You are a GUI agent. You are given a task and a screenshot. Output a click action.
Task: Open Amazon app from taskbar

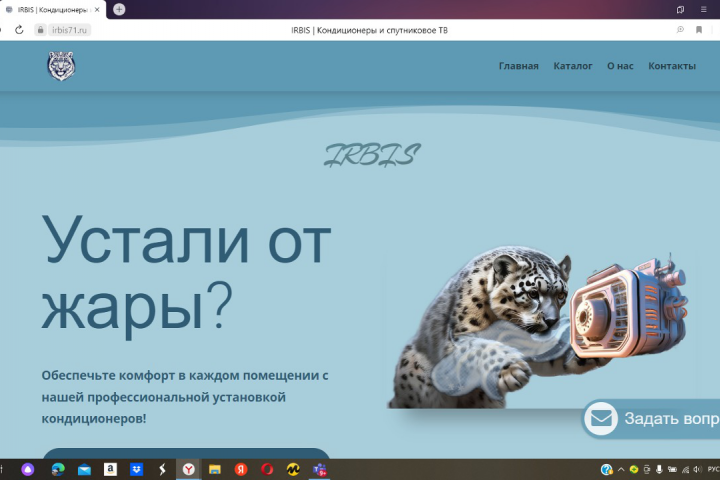(x=110, y=469)
